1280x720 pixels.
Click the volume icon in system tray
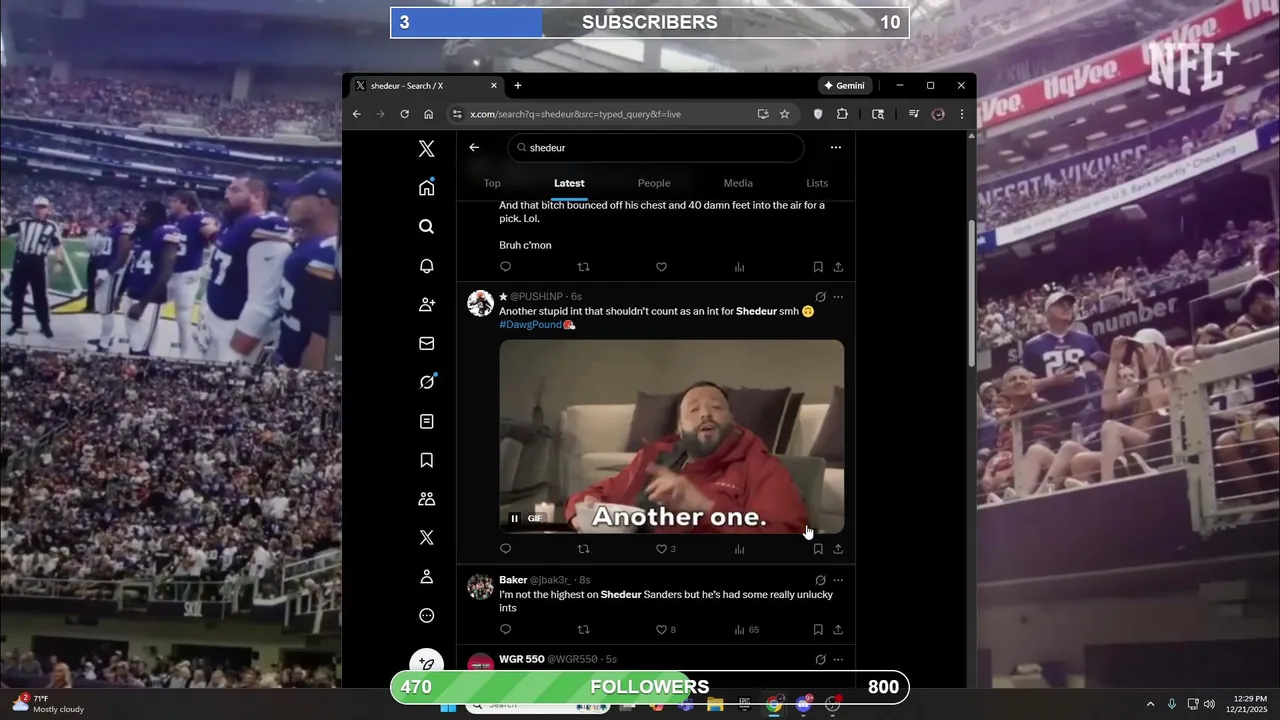pyautogui.click(x=1209, y=704)
